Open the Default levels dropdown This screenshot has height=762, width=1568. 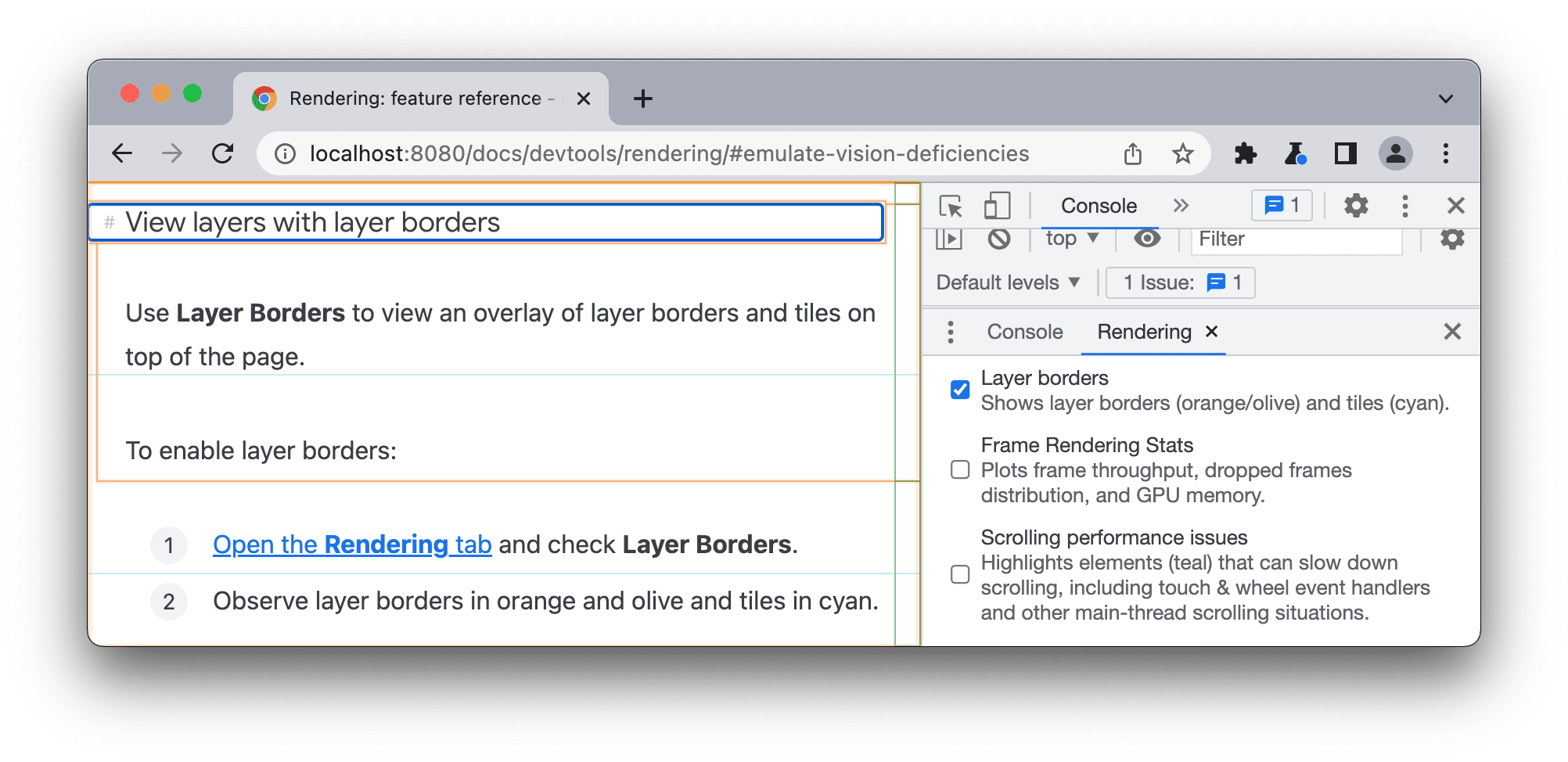click(x=1007, y=282)
